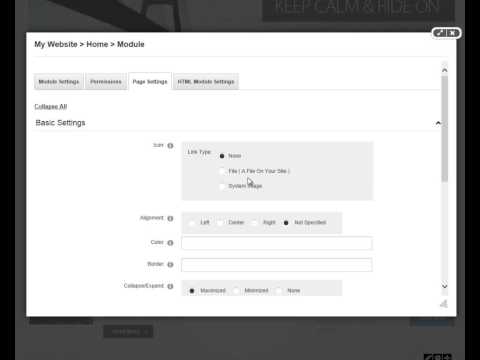Image resolution: width=480 pixels, height=360 pixels.
Task: Choose Right alignment
Action: (254, 223)
